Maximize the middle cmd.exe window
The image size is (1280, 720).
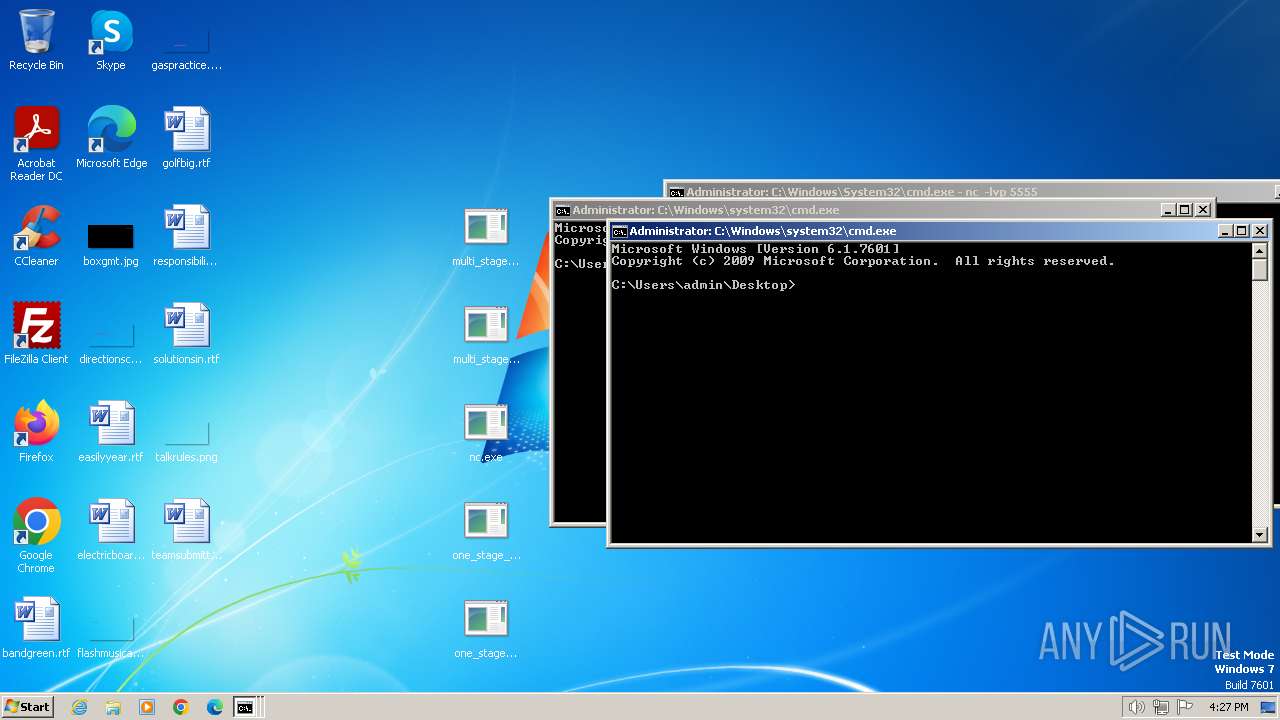pyautogui.click(x=1185, y=210)
